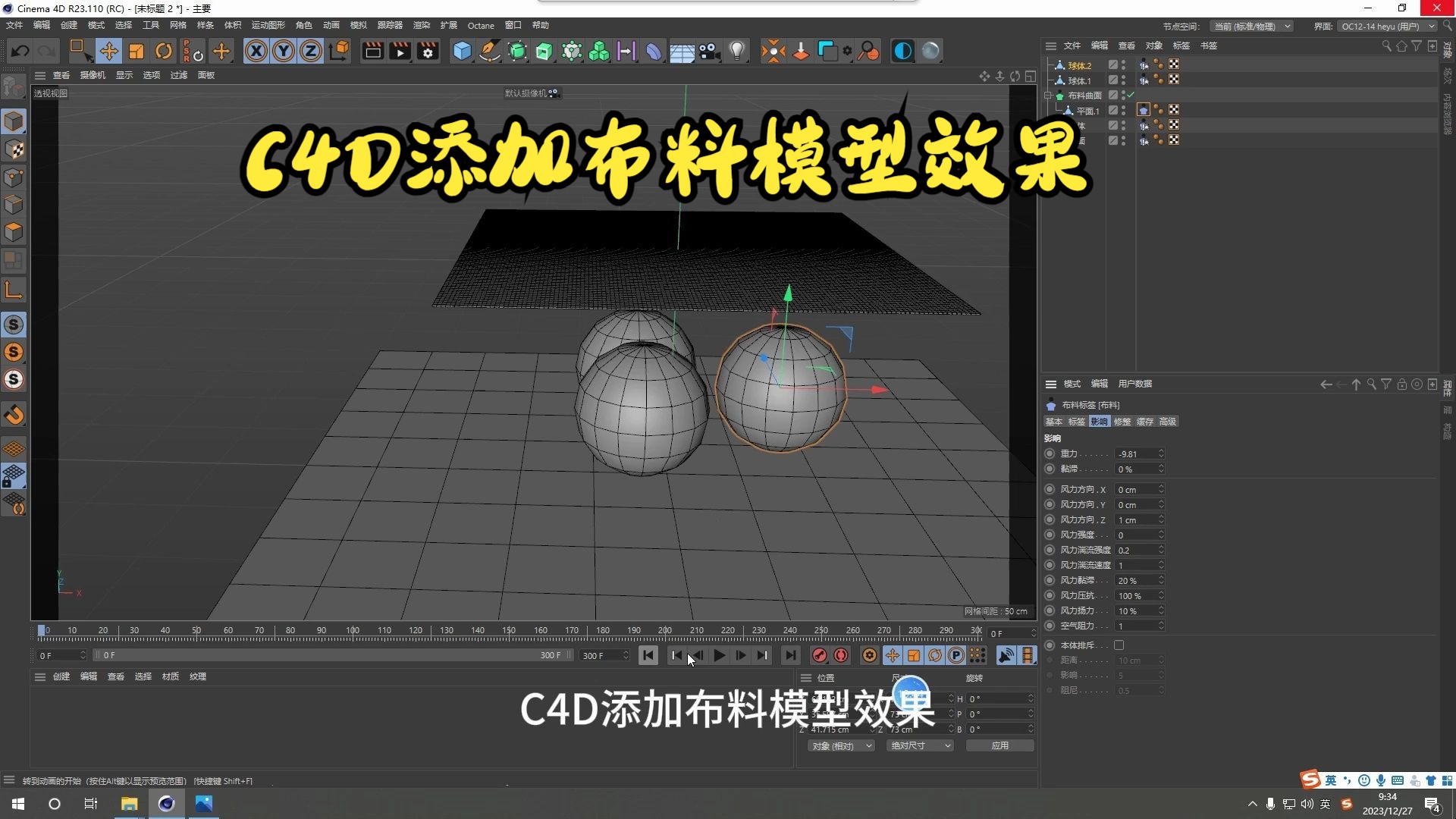Screen dimensions: 1456x819
Task: Switch to the 修整 tab of the cloth tag
Action: pyautogui.click(x=1123, y=422)
